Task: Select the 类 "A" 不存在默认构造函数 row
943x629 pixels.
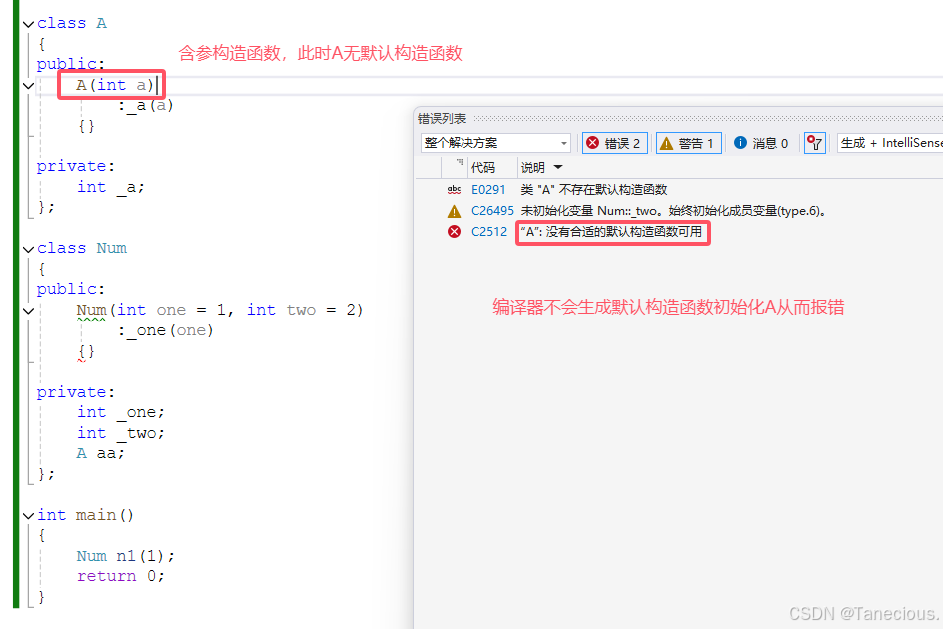Action: tap(680, 190)
